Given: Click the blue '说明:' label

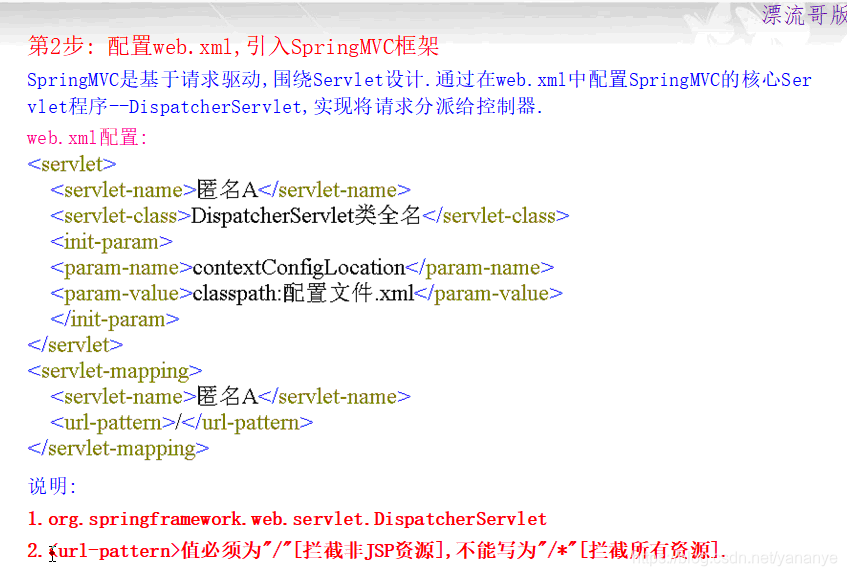Looking at the screenshot, I should click(52, 486).
